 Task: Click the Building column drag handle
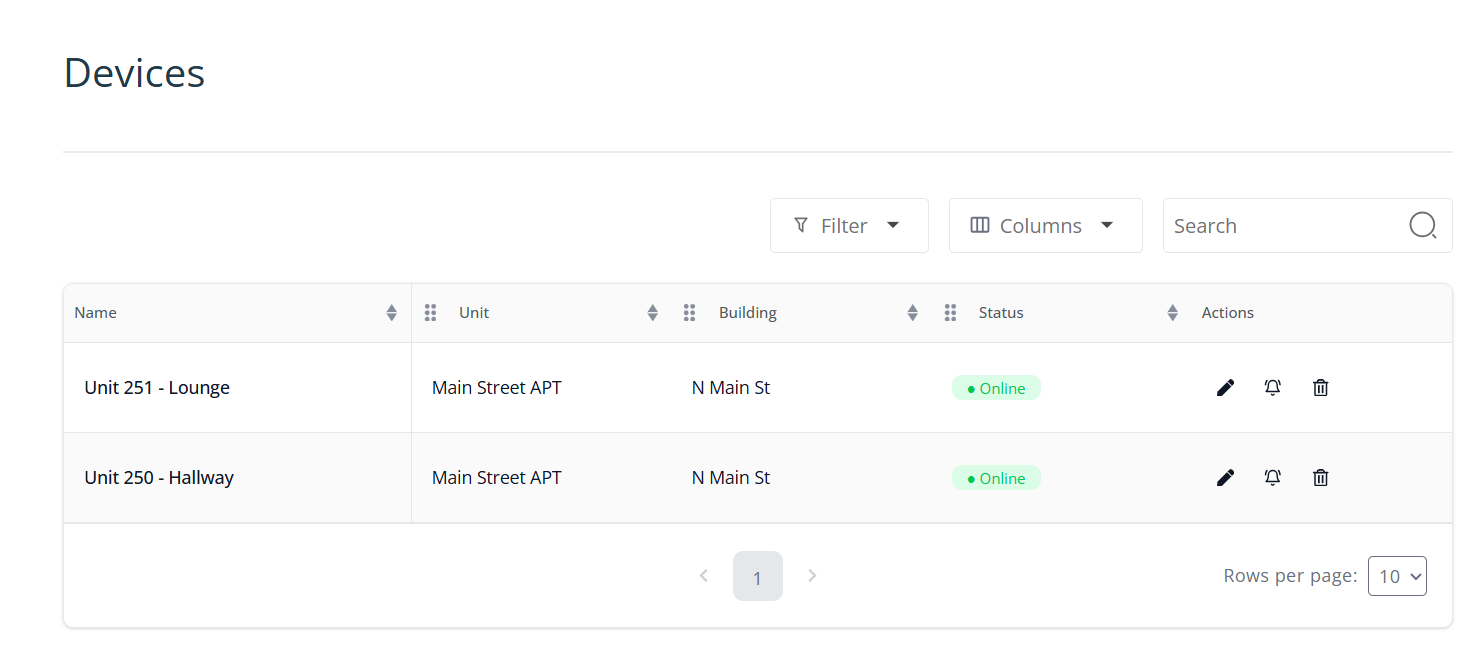(x=689, y=313)
